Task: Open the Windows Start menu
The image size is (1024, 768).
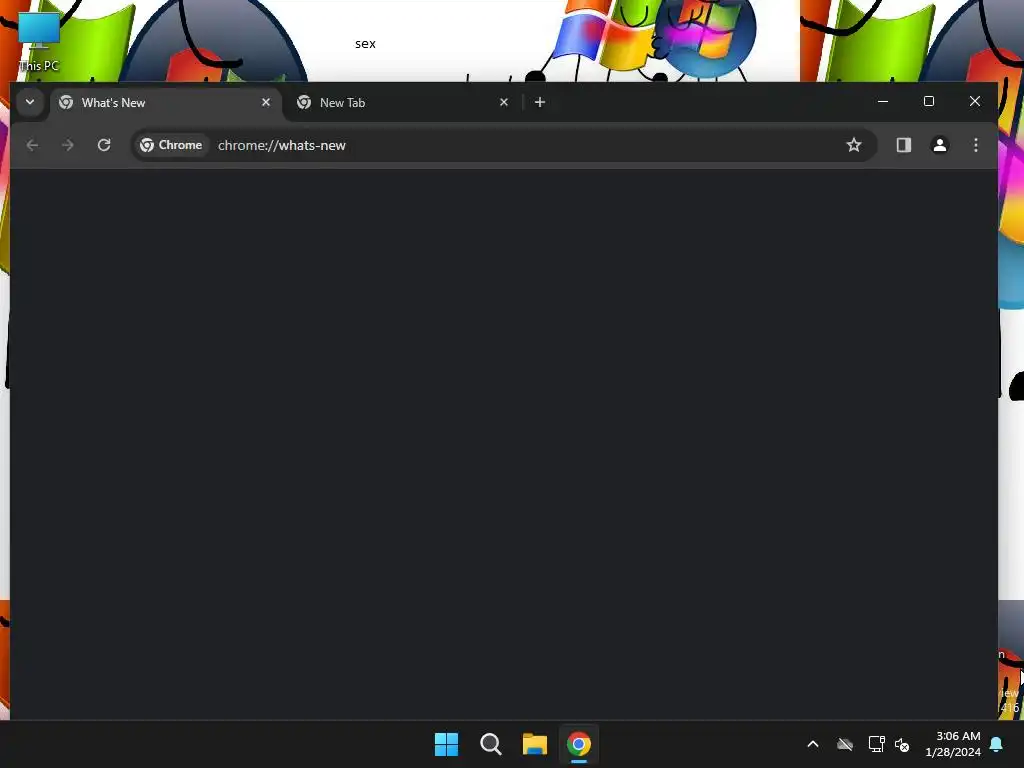Action: (x=447, y=744)
